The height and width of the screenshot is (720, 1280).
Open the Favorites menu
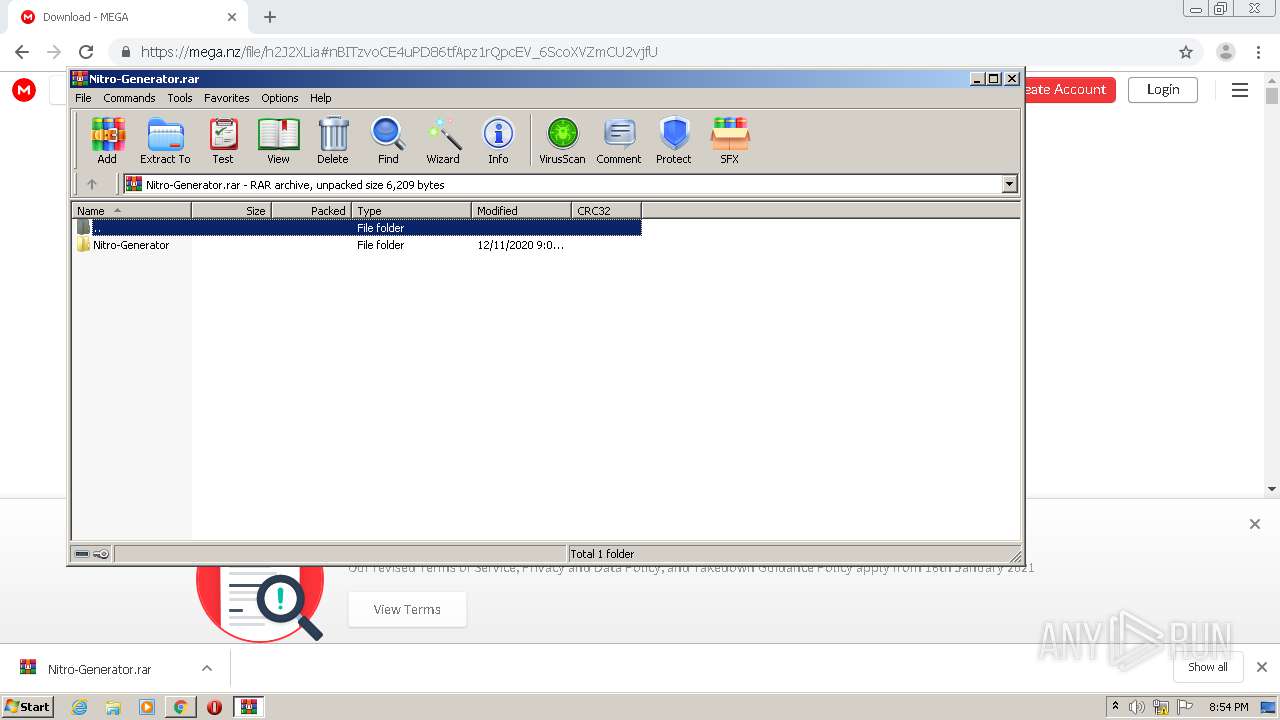(x=227, y=98)
